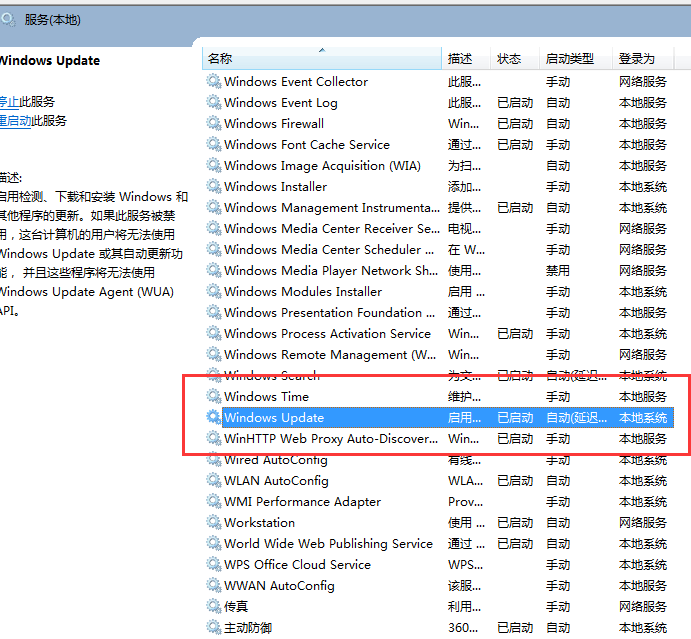The width and height of the screenshot is (691, 639).
Task: Click the gear icon beside Windows Event Collector
Action: point(214,82)
